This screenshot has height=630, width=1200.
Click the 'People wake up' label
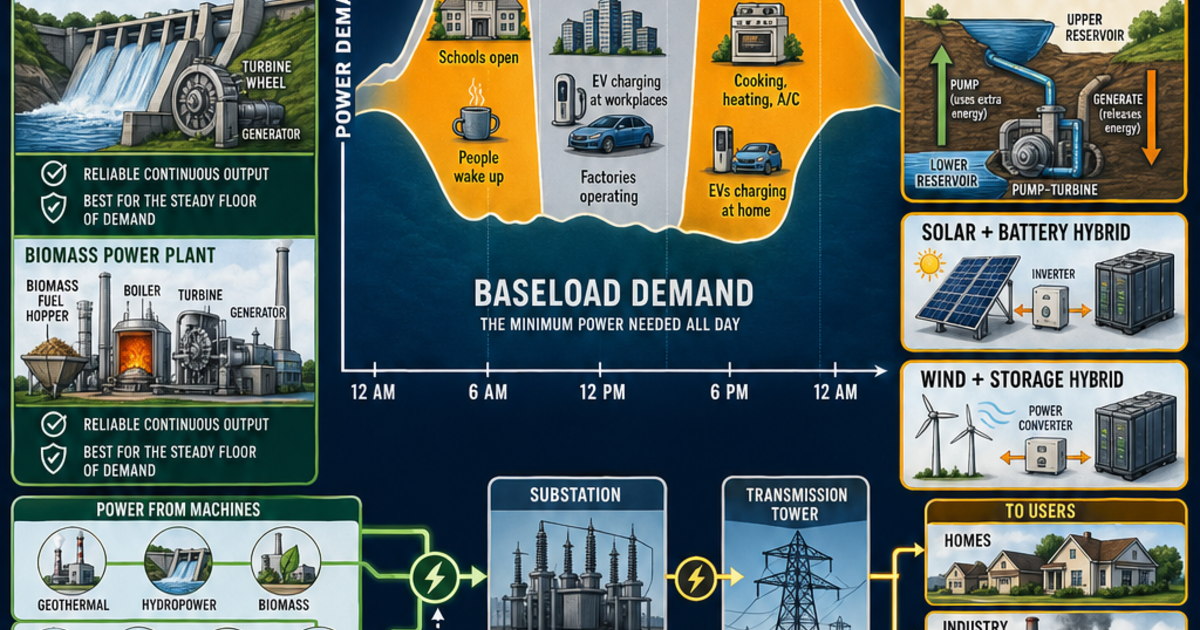(x=480, y=168)
